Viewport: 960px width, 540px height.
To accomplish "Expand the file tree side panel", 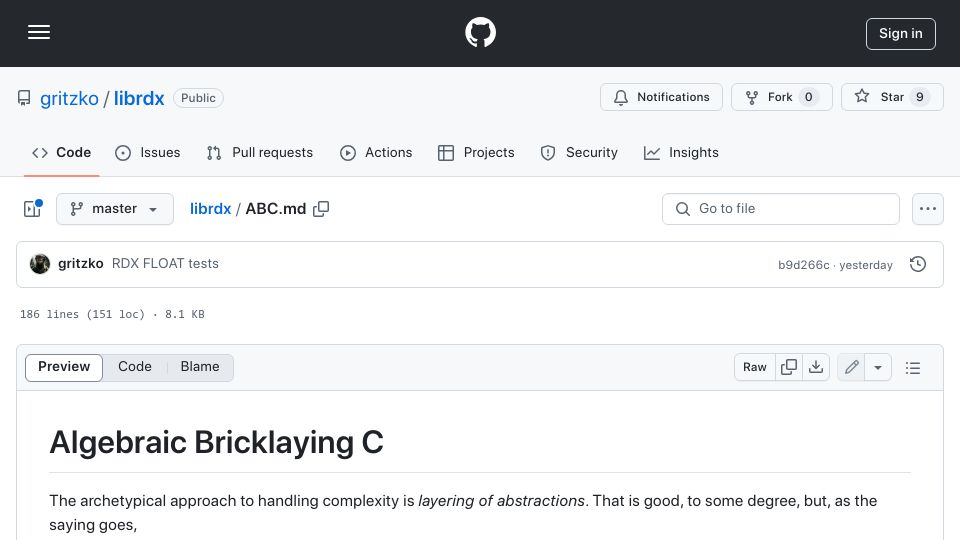I will point(32,209).
